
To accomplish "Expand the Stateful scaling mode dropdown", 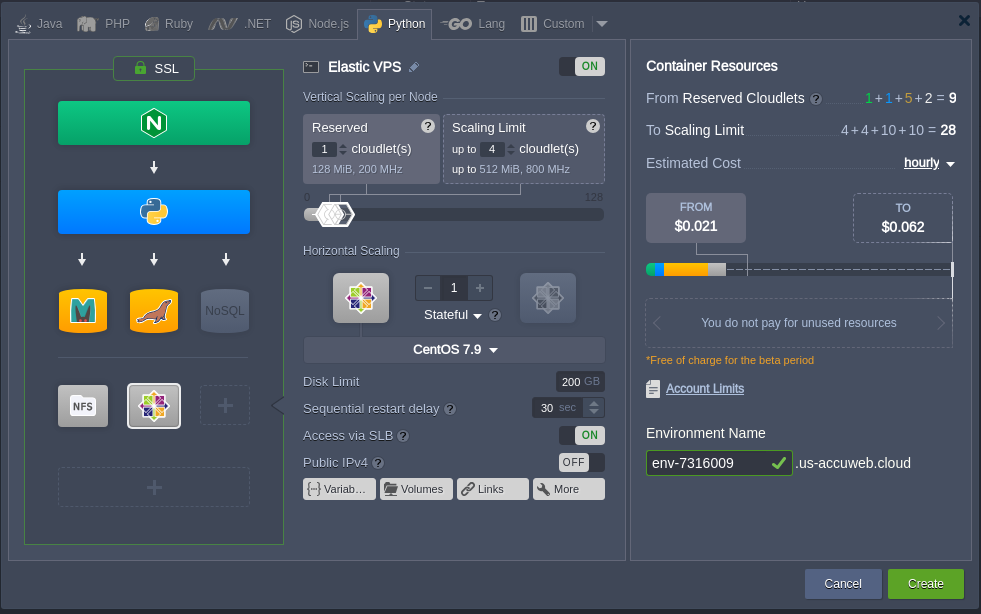I will pos(453,315).
